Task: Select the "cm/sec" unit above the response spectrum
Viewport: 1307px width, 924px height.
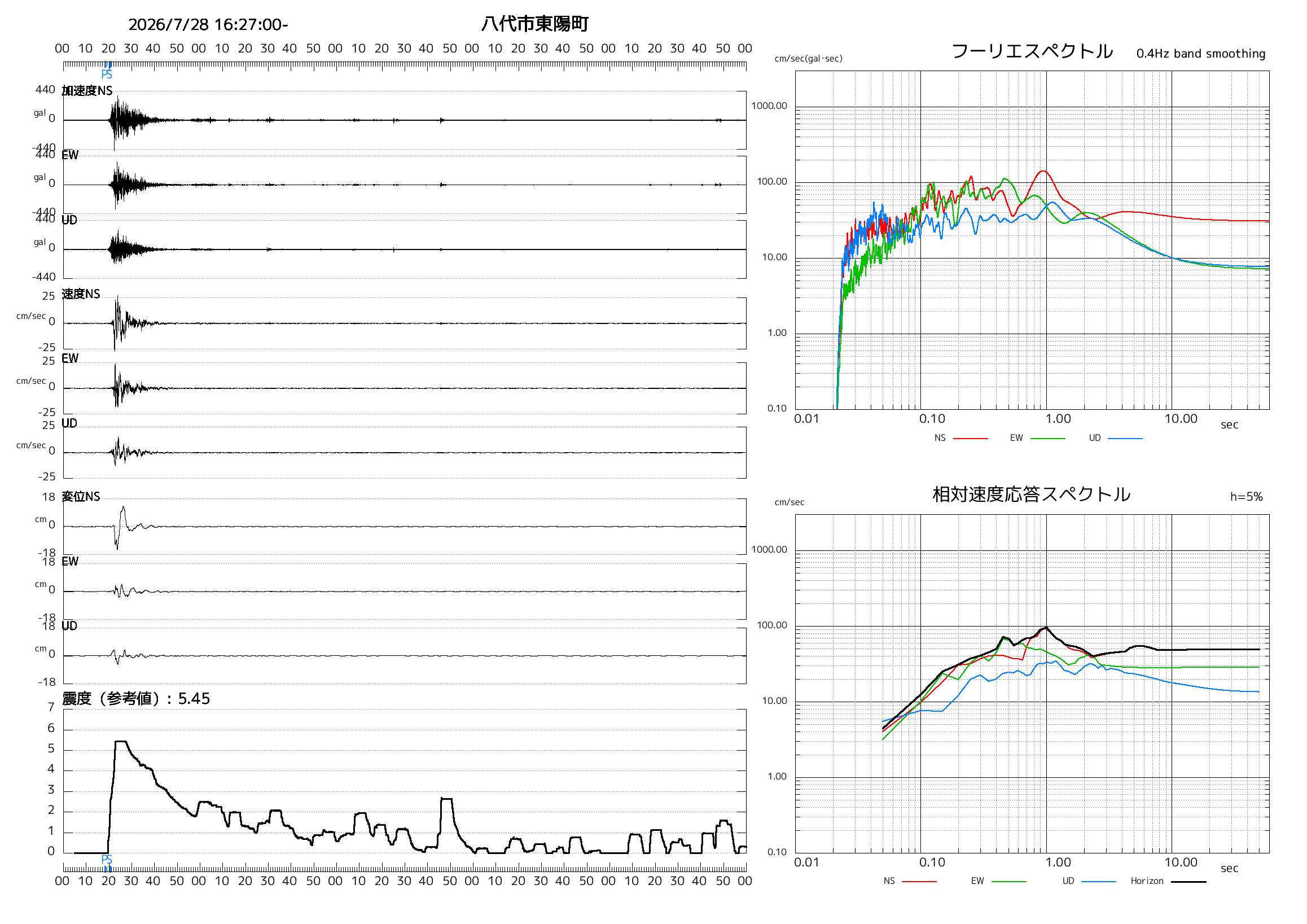Action: point(790,502)
